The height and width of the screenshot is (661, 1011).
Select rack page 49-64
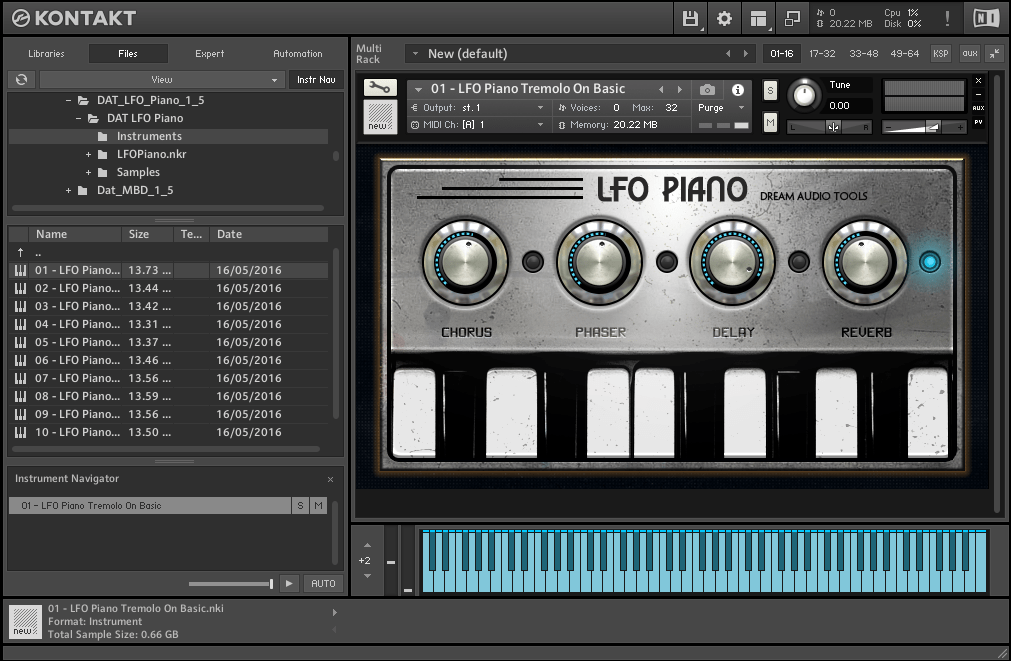tap(905, 54)
